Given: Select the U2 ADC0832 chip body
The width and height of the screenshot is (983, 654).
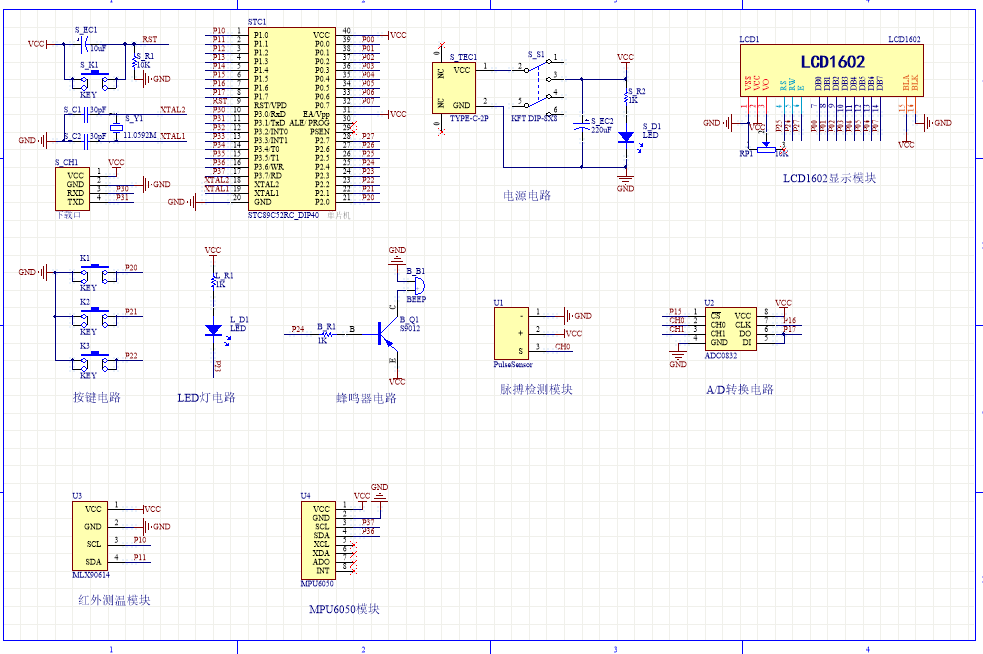Looking at the screenshot, I should pos(730,329).
